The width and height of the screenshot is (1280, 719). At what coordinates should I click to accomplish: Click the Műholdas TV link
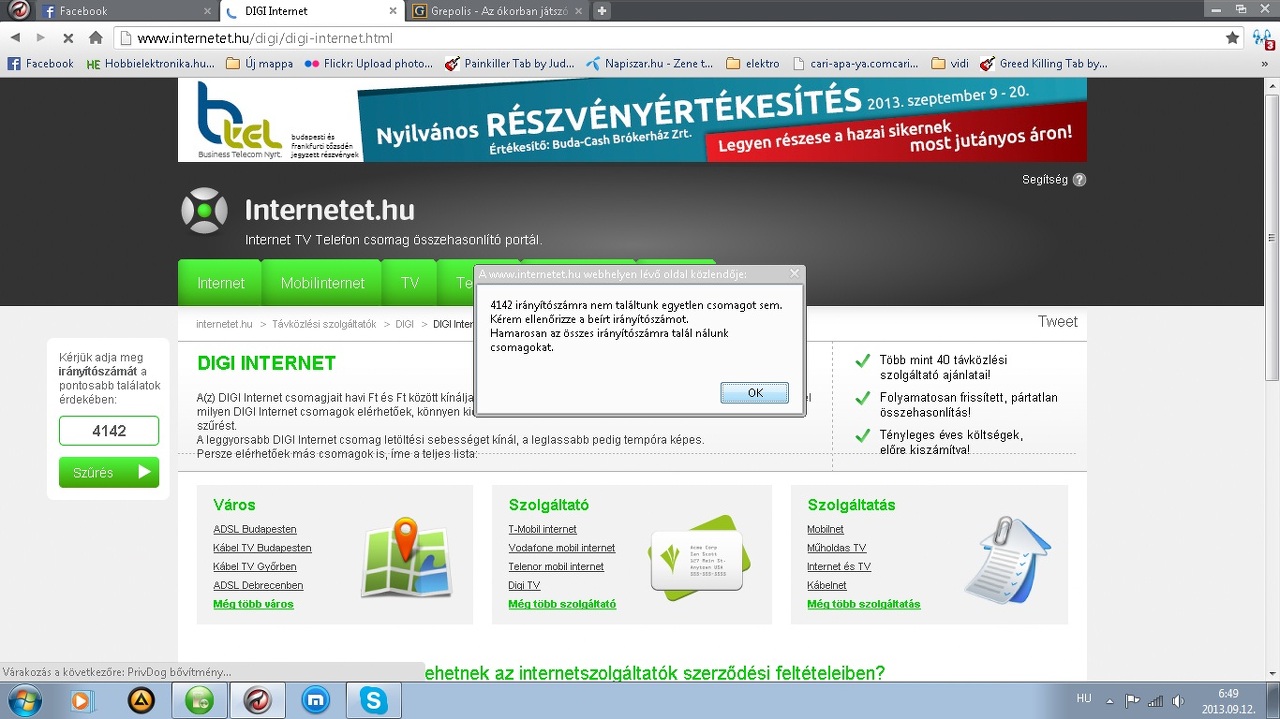[x=837, y=548]
